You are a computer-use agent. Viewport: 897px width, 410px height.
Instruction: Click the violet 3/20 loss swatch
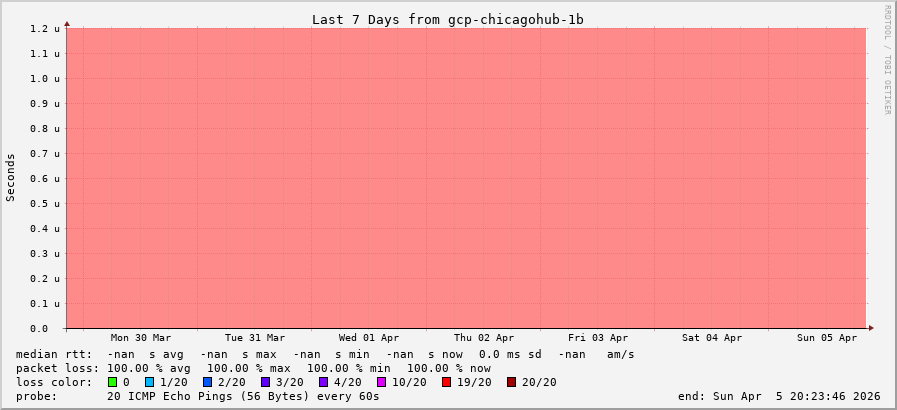(265, 382)
